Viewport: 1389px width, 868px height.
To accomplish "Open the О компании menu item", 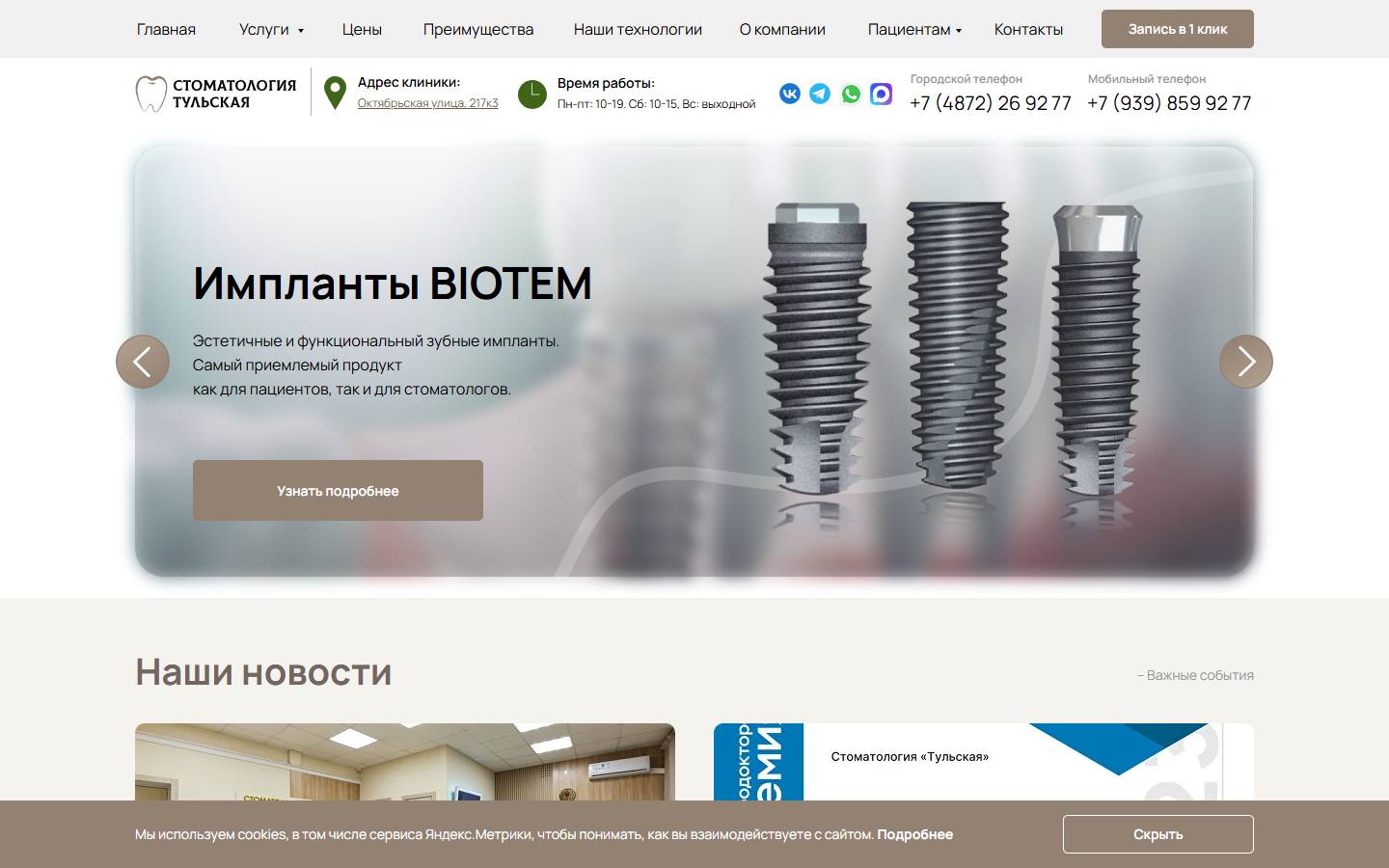I will click(782, 30).
